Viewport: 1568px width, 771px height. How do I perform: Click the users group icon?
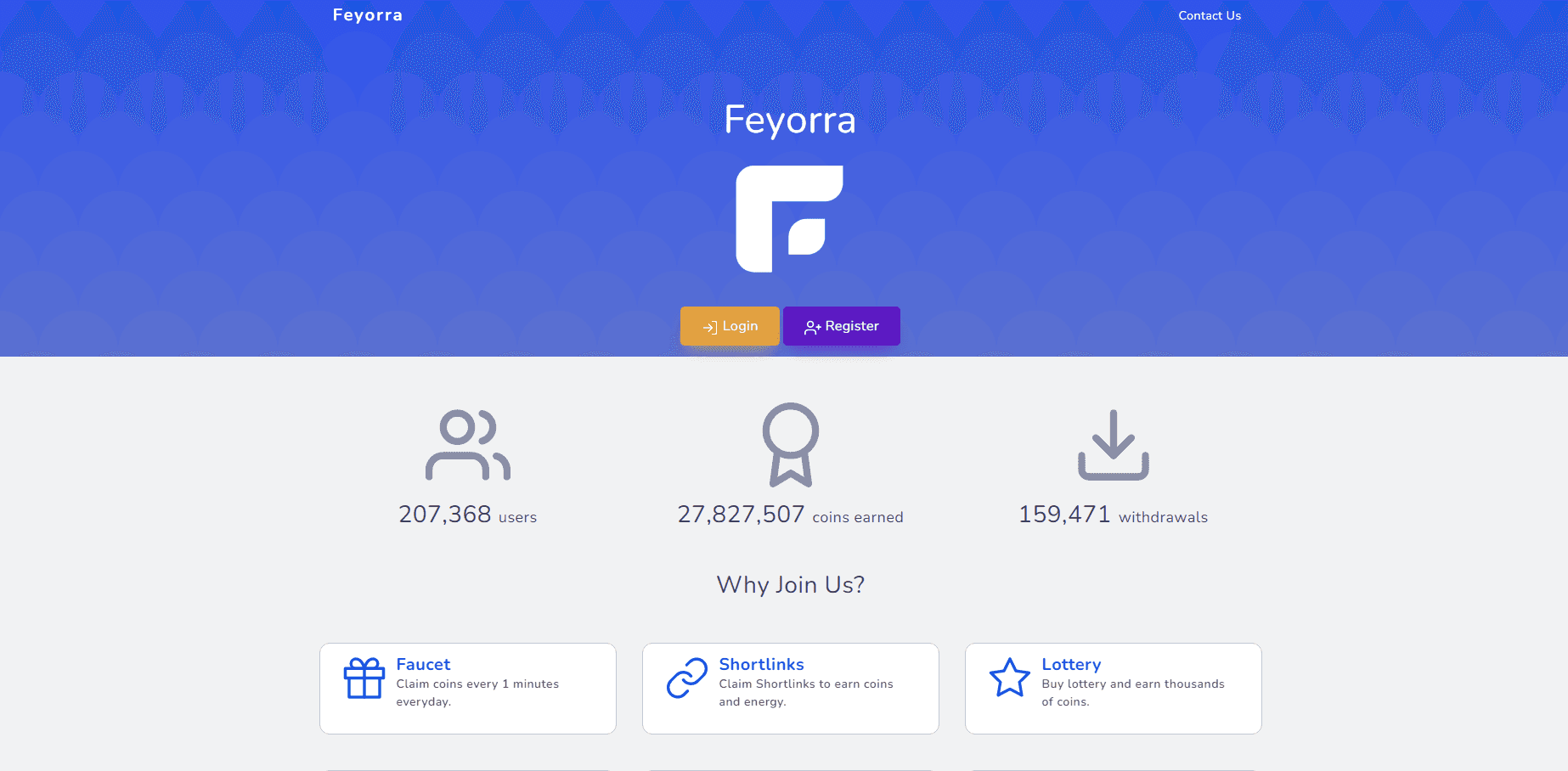point(467,445)
